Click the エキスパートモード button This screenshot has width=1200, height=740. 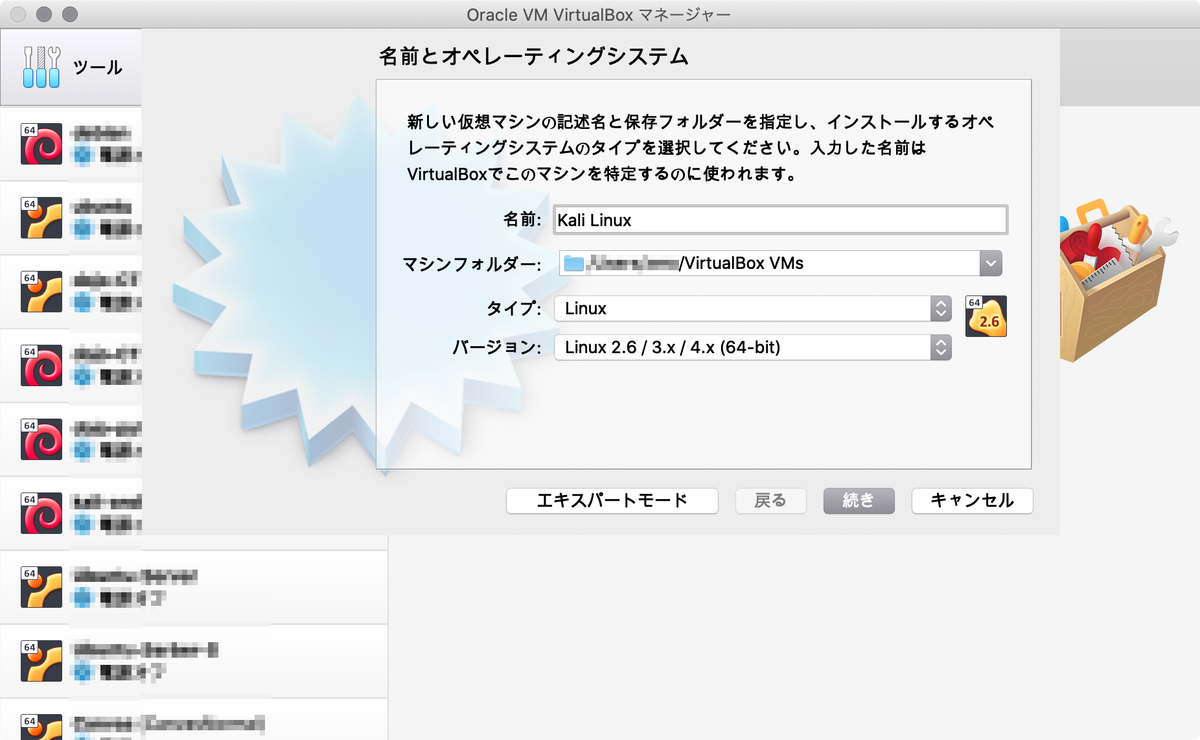[612, 500]
